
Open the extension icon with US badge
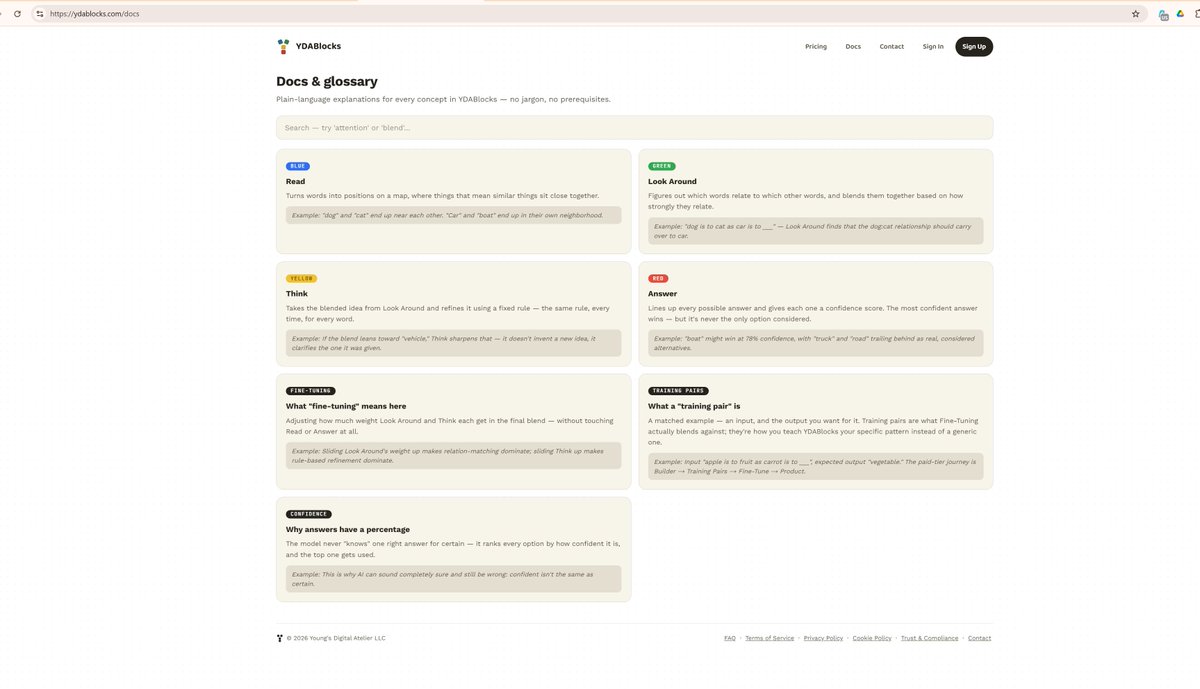pyautogui.click(x=1164, y=15)
